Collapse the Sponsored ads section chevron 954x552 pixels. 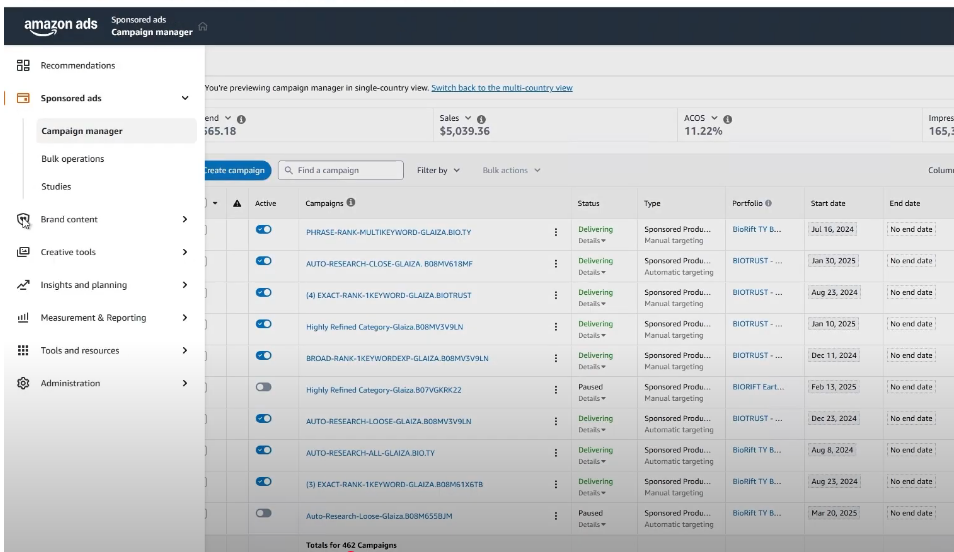tap(185, 98)
